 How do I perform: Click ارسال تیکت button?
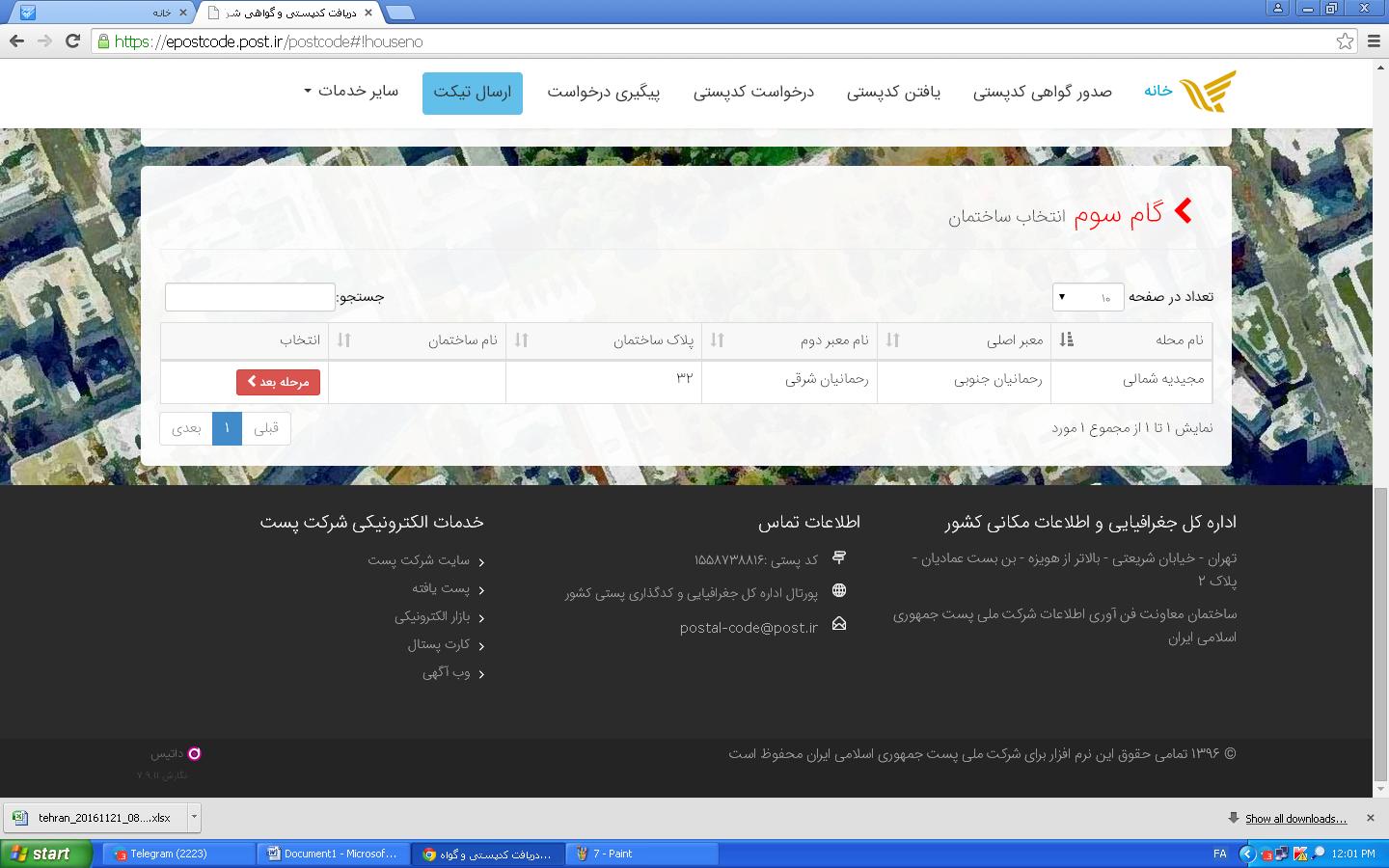click(473, 93)
